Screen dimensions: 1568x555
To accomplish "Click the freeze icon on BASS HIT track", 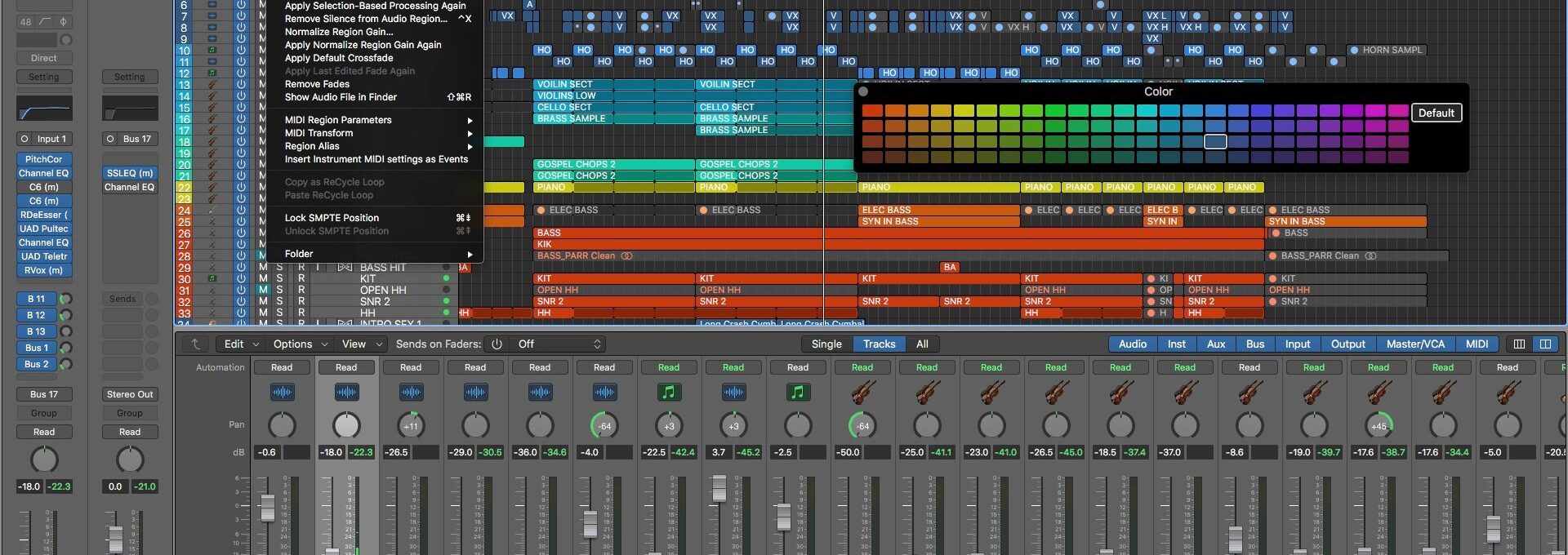I will point(345,268).
